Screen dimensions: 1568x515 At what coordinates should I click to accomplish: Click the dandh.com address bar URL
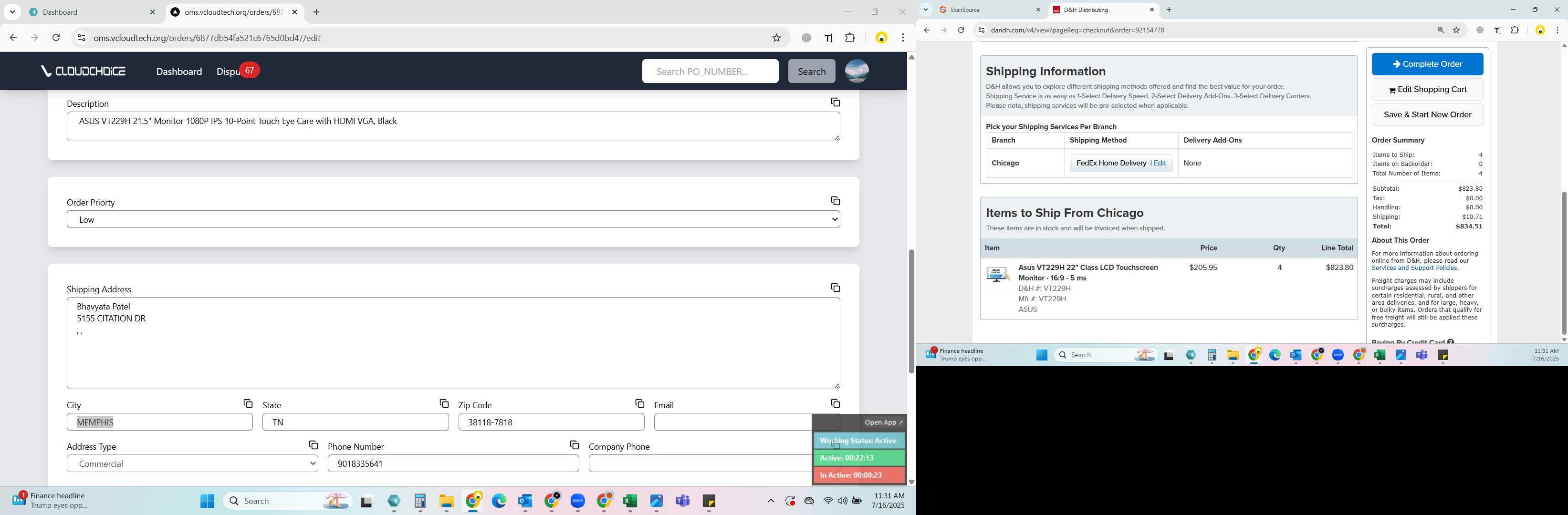point(1077,30)
